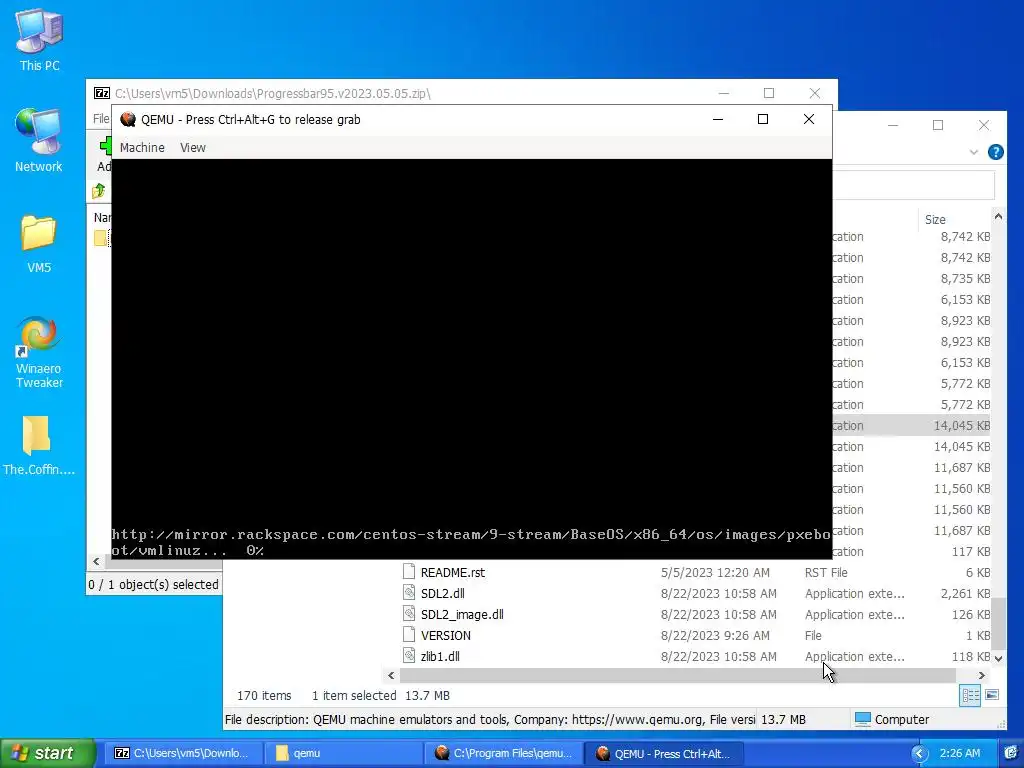Click the README.rst file icon
1024x768 pixels.
(409, 572)
